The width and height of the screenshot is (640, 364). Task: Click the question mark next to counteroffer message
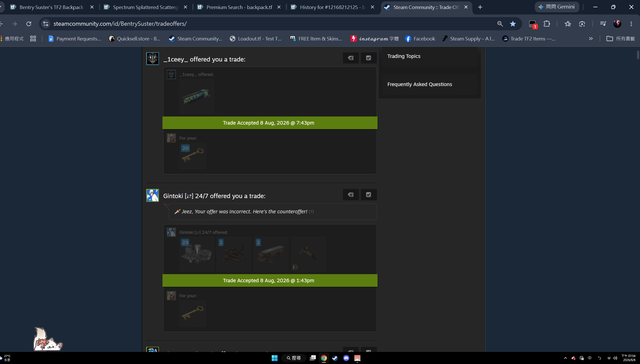[x=311, y=212]
